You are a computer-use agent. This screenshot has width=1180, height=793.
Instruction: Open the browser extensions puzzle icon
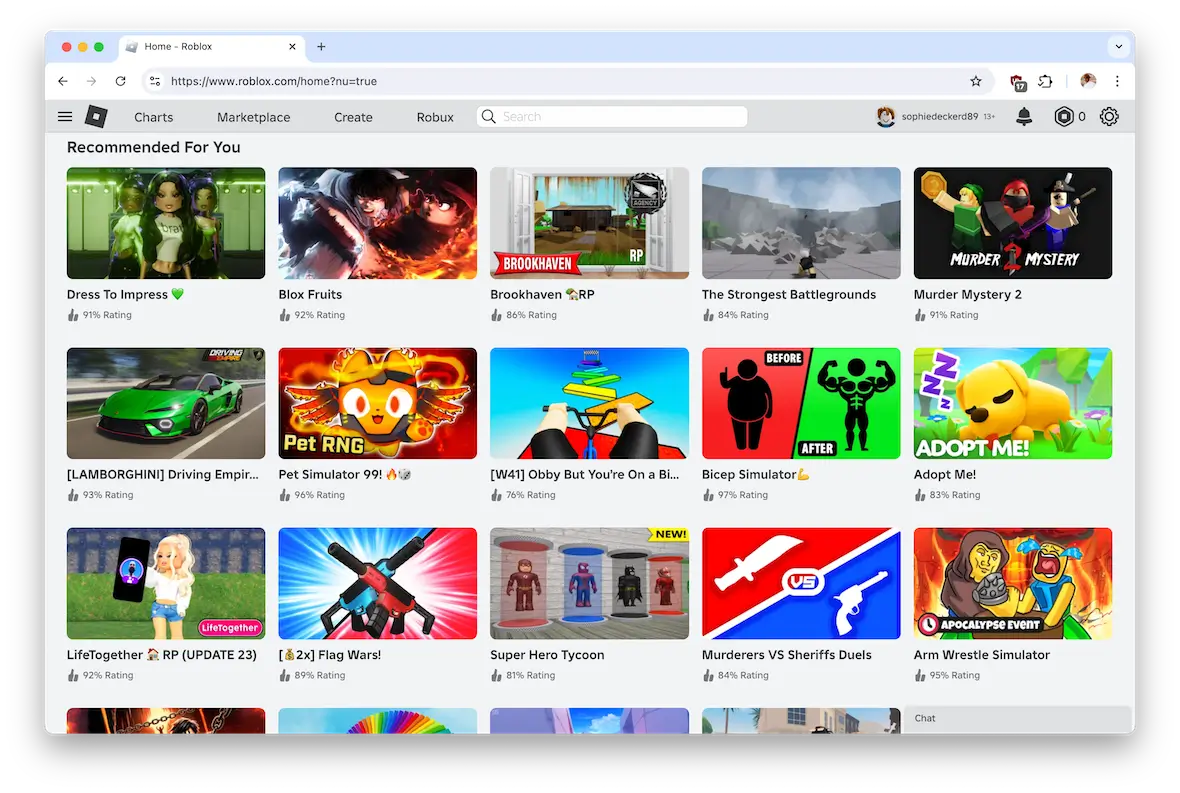click(1045, 81)
